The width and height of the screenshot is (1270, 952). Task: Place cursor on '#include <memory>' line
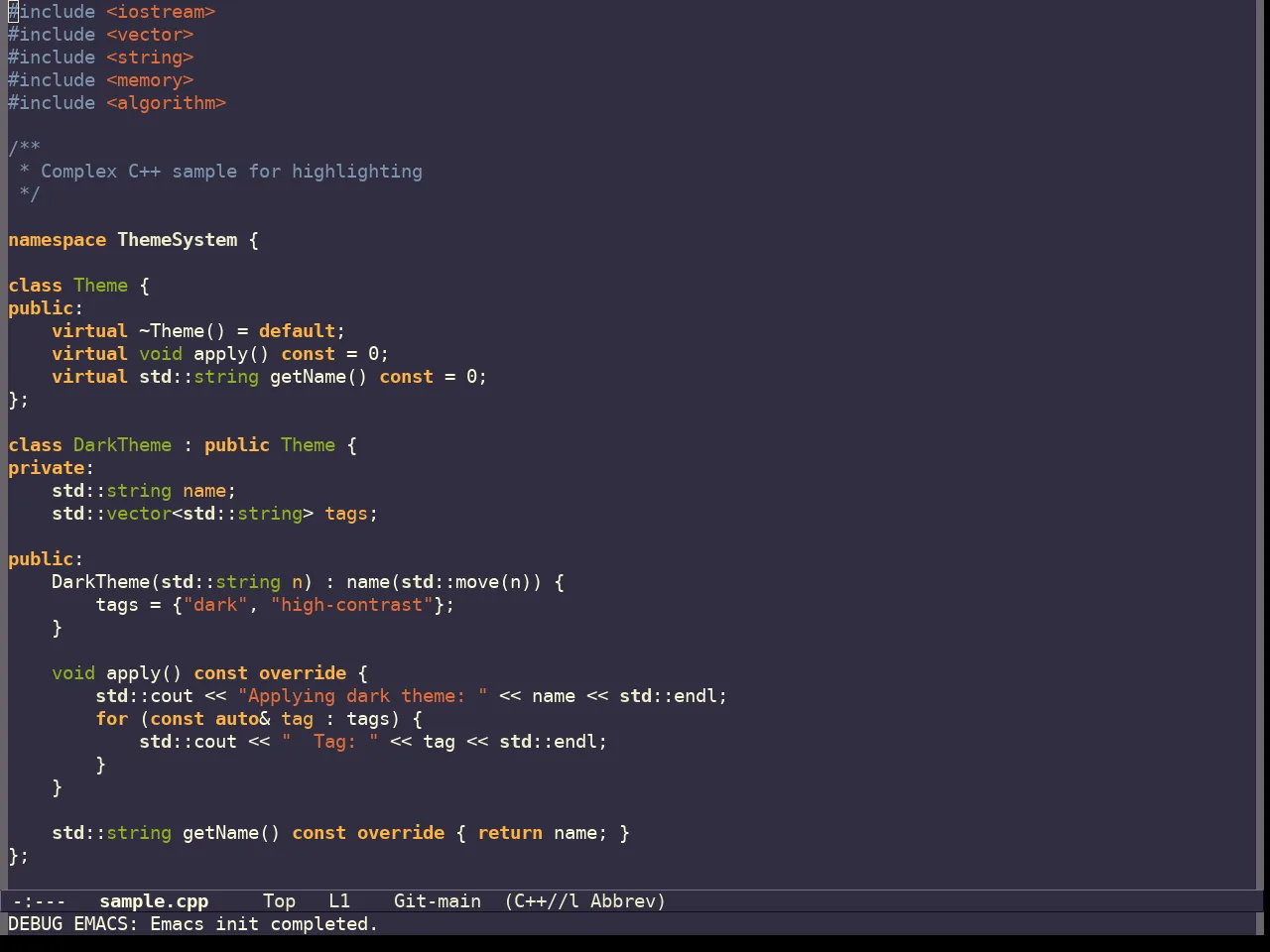(x=101, y=80)
